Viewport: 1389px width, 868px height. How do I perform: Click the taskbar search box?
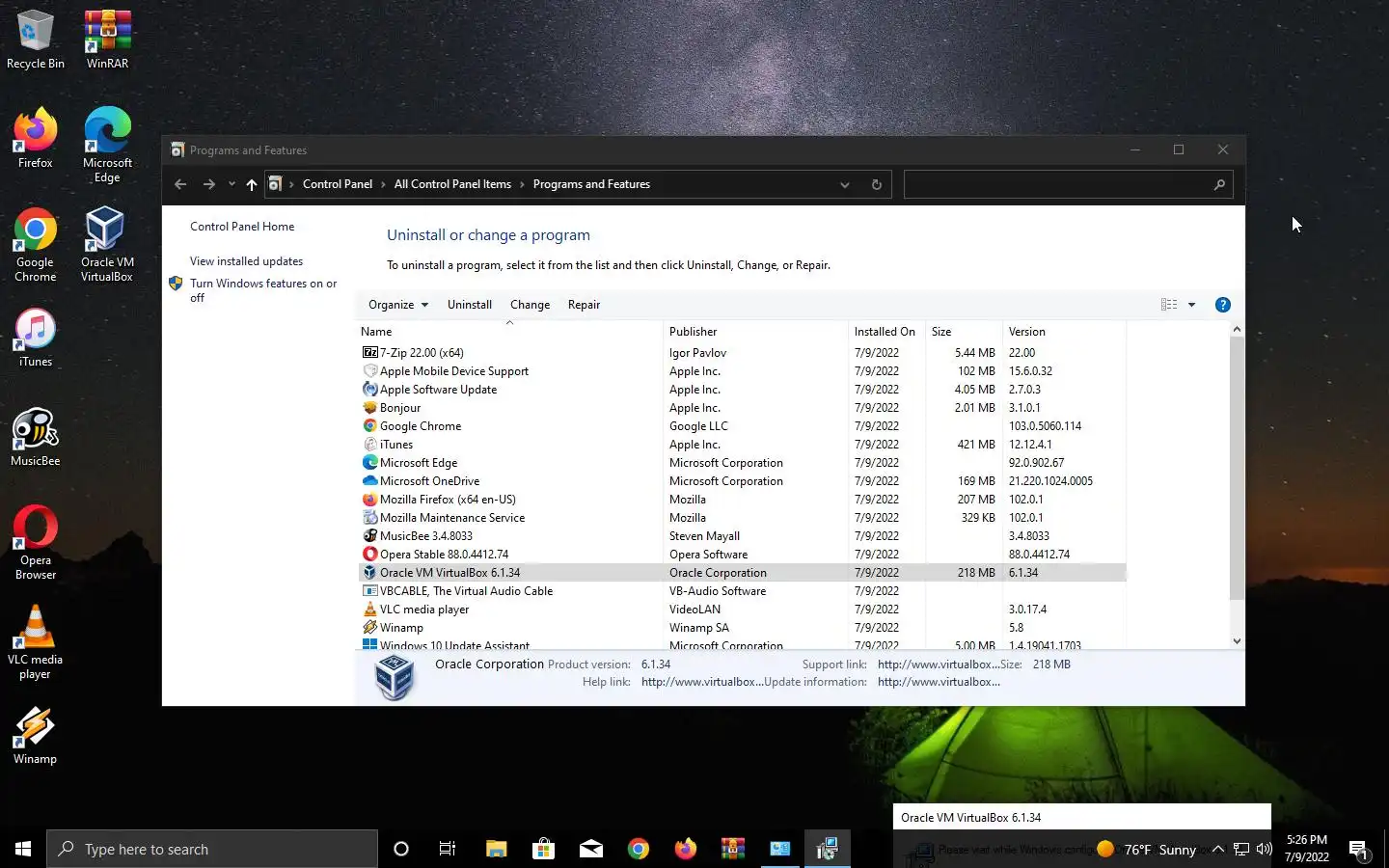click(x=212, y=849)
